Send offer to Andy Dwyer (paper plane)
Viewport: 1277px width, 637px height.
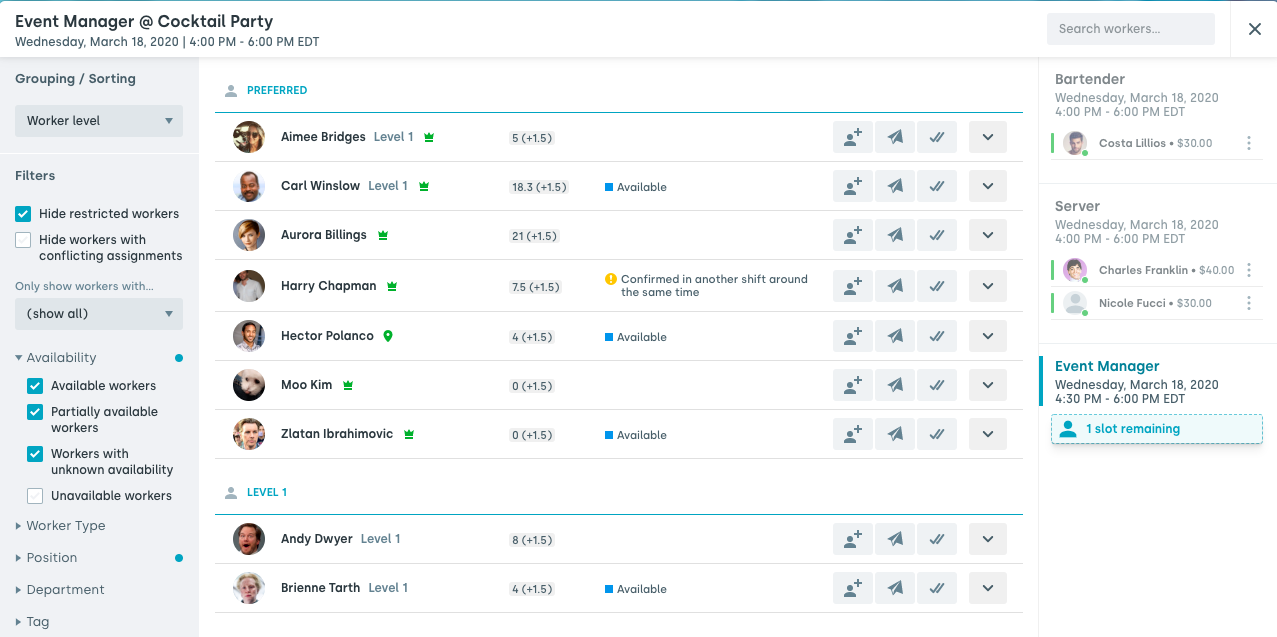click(x=895, y=539)
